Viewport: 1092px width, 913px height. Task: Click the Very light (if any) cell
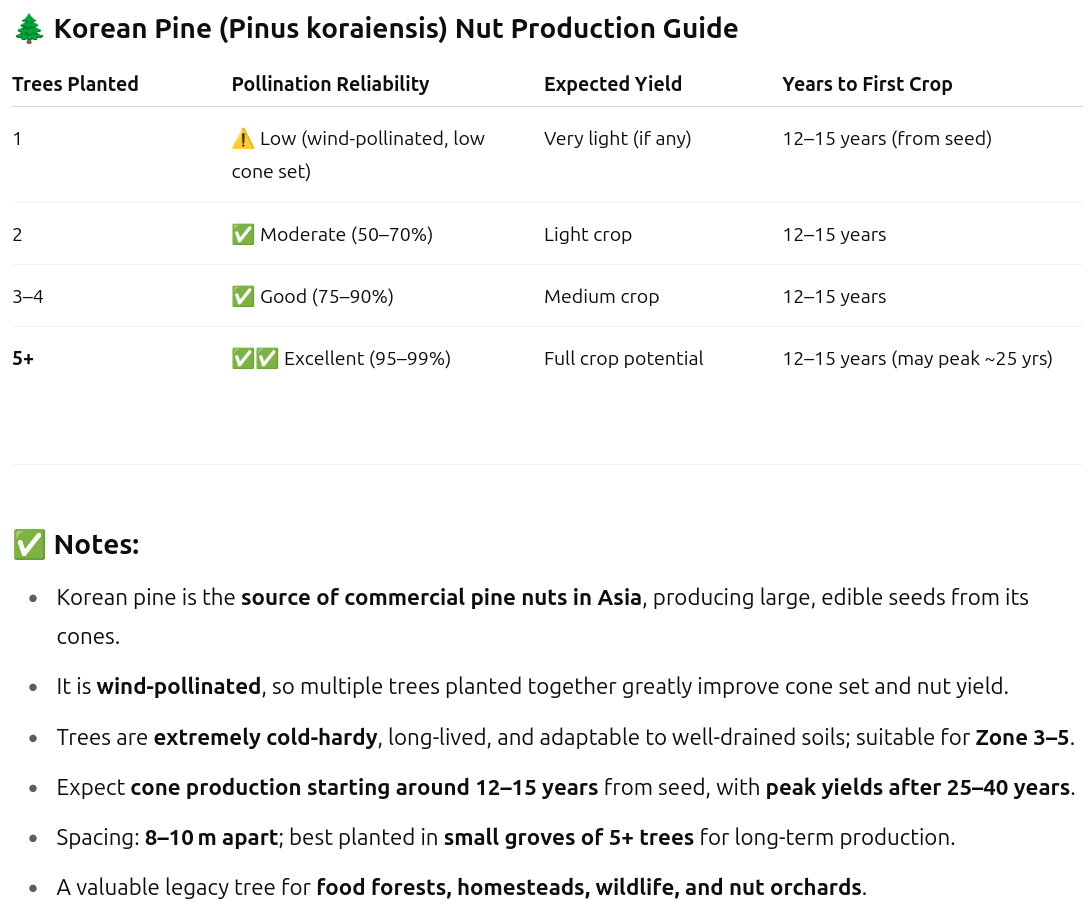coord(618,139)
